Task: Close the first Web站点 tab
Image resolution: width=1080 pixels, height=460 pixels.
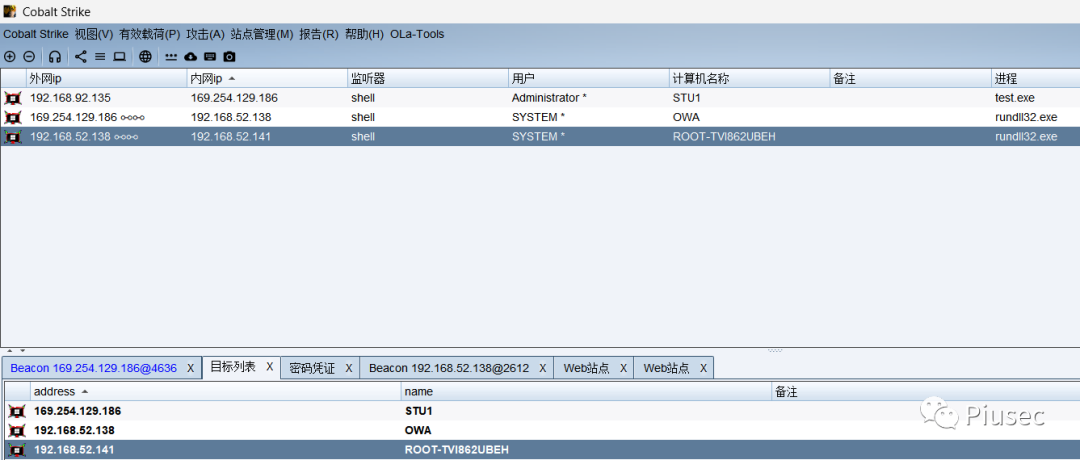Action: [x=623, y=368]
